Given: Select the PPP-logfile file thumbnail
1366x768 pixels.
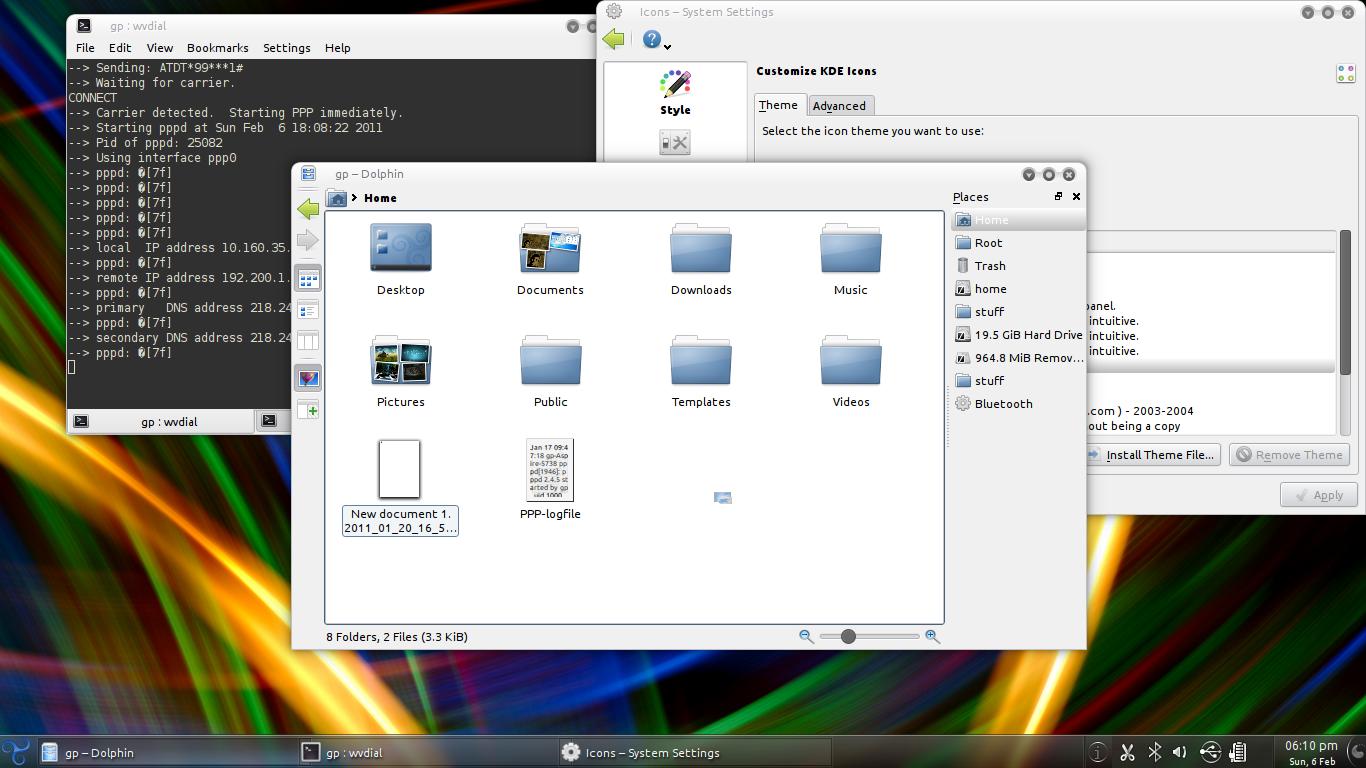Looking at the screenshot, I should tap(550, 470).
